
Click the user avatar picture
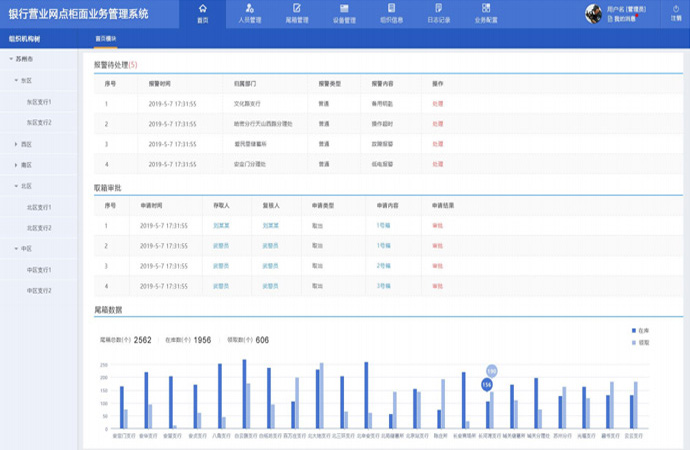592,13
